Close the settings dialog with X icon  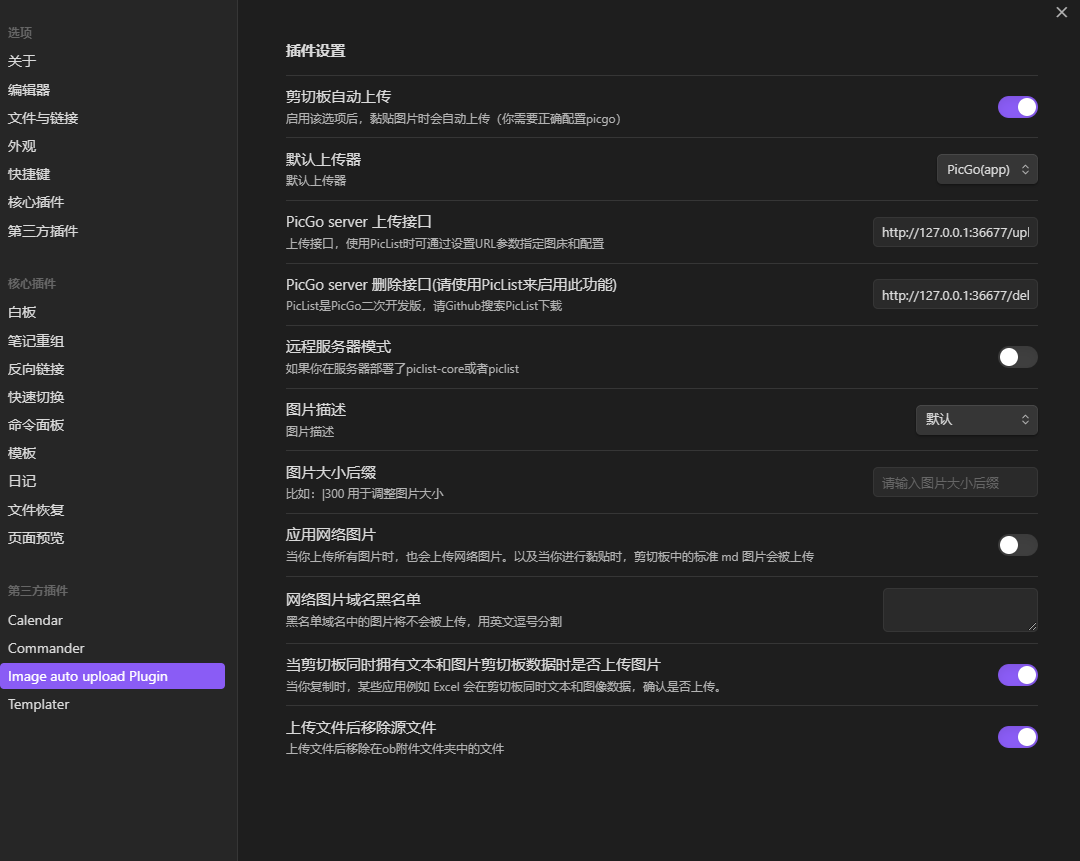pos(1061,12)
